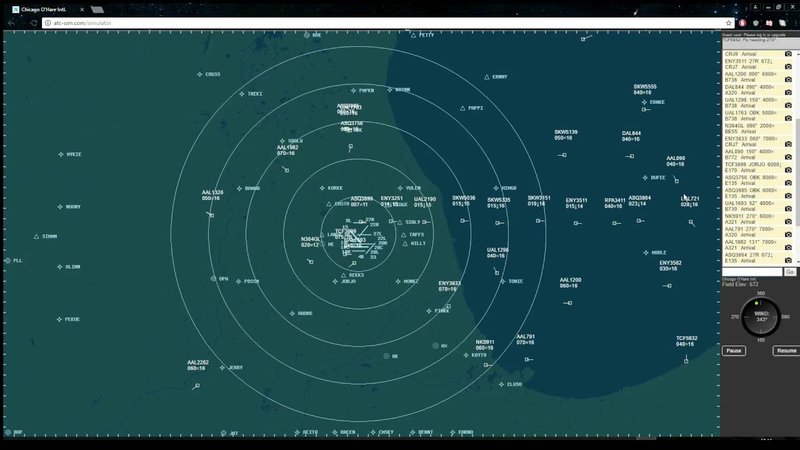Viewport: 800px width, 450px height.
Task: Switch to the Chicago O'Hare Intl browser tab
Action: [x=47, y=9]
